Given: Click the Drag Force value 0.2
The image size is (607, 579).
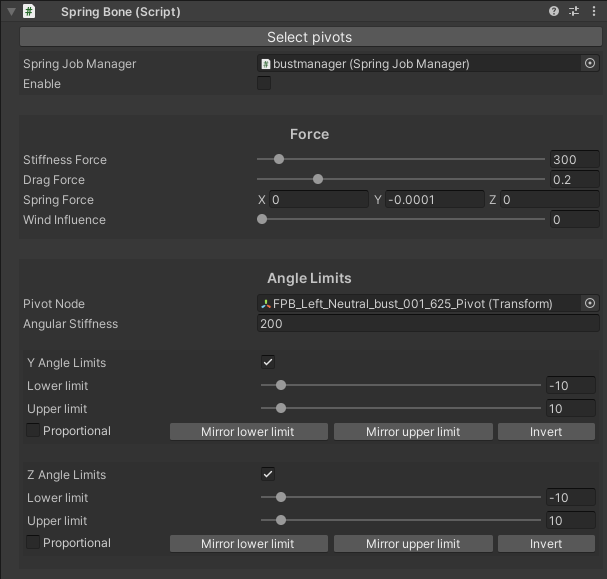Looking at the screenshot, I should [x=574, y=180].
